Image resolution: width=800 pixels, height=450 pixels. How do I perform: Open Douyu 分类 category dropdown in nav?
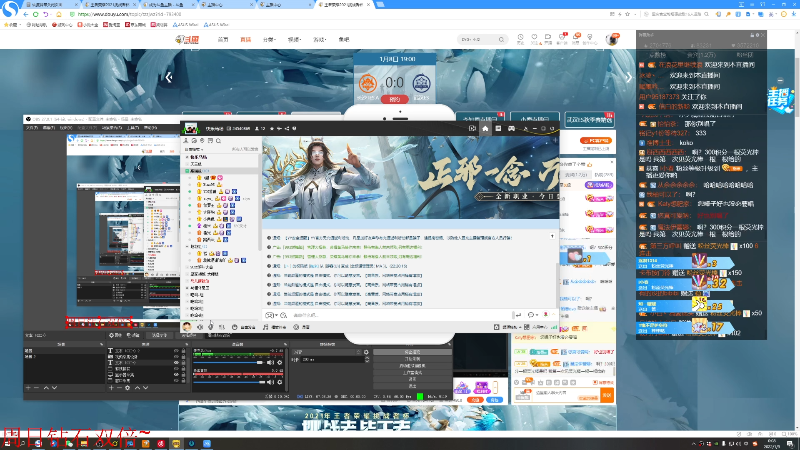(x=269, y=39)
